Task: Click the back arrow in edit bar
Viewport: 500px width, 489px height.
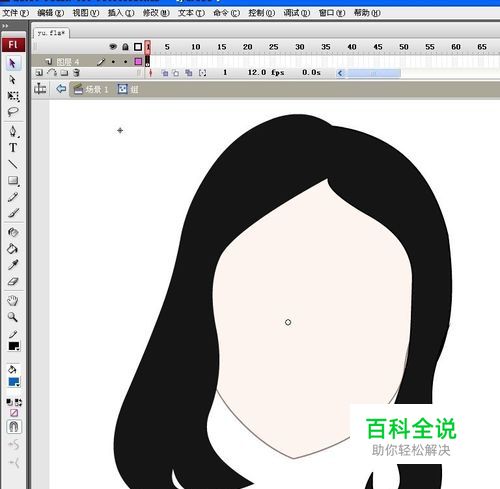Action: tap(61, 89)
